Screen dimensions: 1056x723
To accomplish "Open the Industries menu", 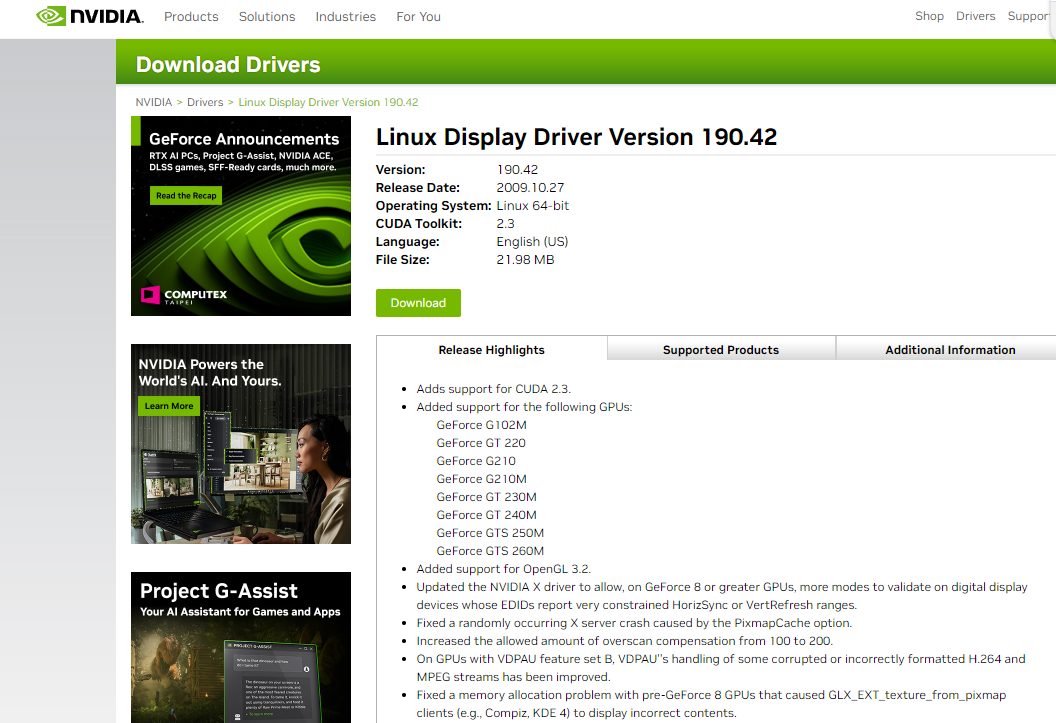I will coord(345,17).
